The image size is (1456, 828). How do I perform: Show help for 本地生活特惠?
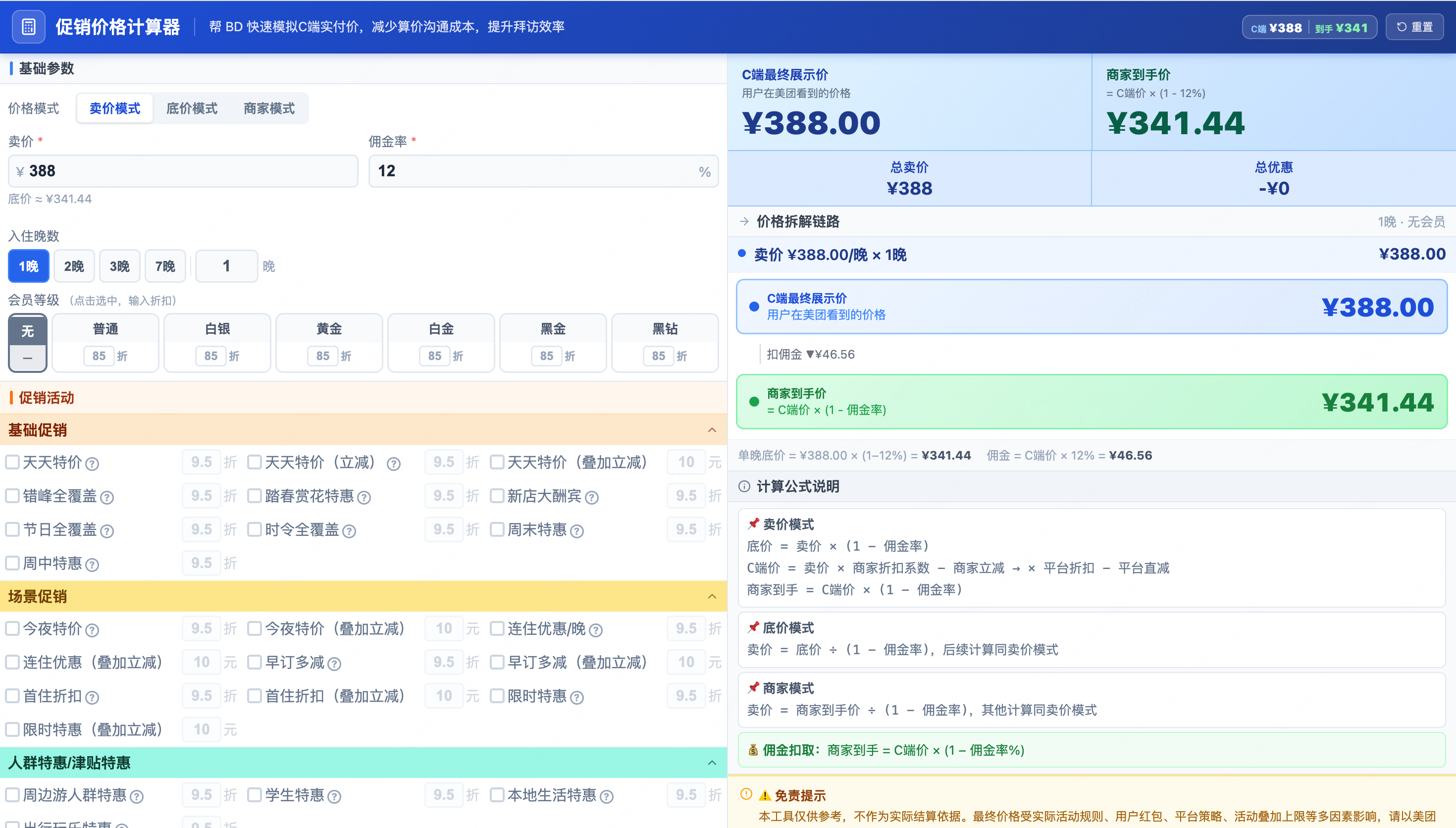pyautogui.click(x=606, y=796)
